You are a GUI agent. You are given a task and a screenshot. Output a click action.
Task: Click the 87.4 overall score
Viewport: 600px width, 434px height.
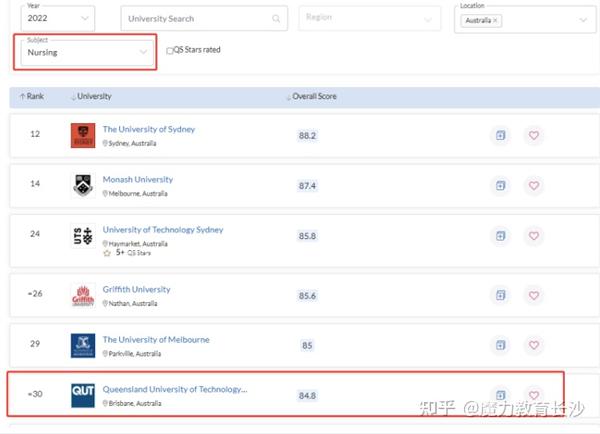307,186
